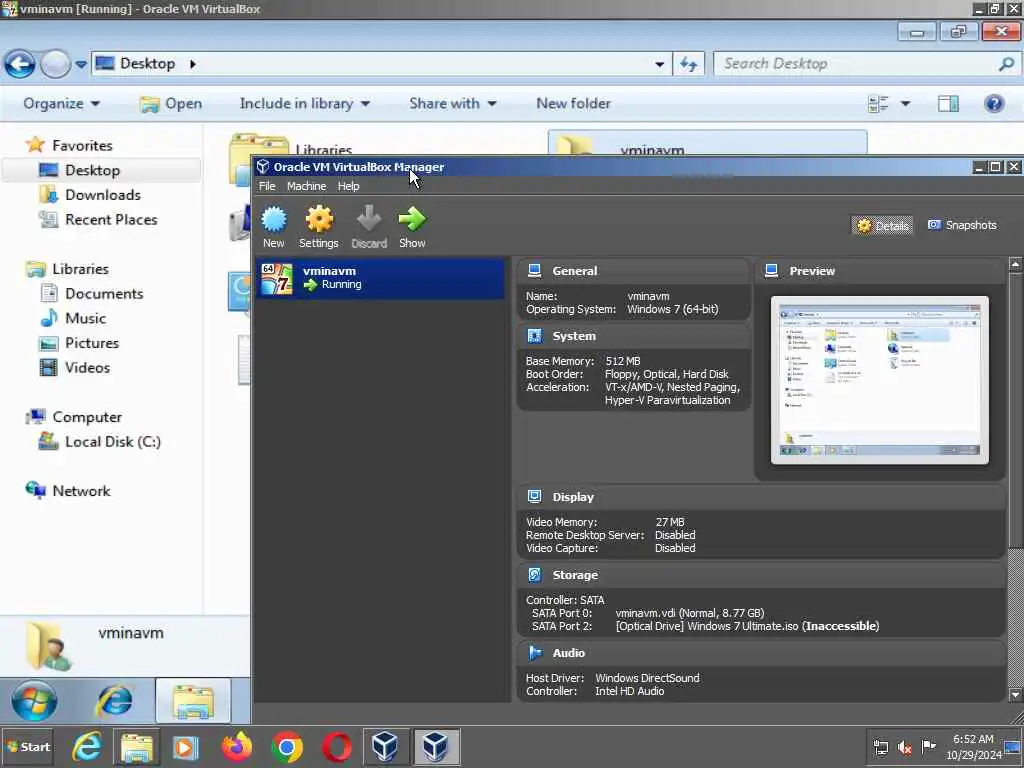Select Desktop in navigation pane
This screenshot has height=768, width=1024.
tap(92, 170)
